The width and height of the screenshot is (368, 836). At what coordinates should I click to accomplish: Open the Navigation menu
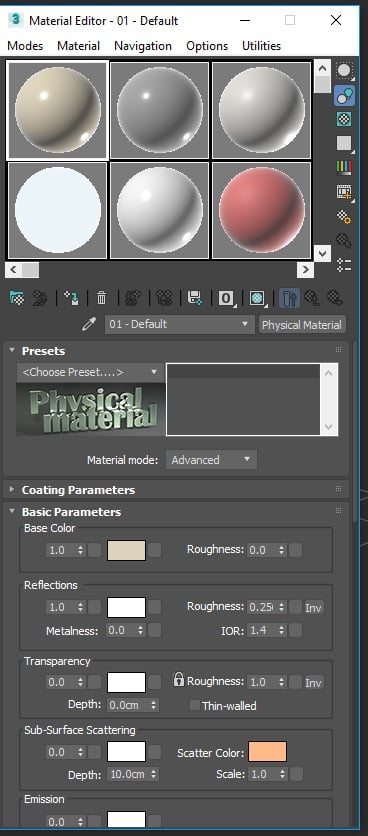point(143,46)
